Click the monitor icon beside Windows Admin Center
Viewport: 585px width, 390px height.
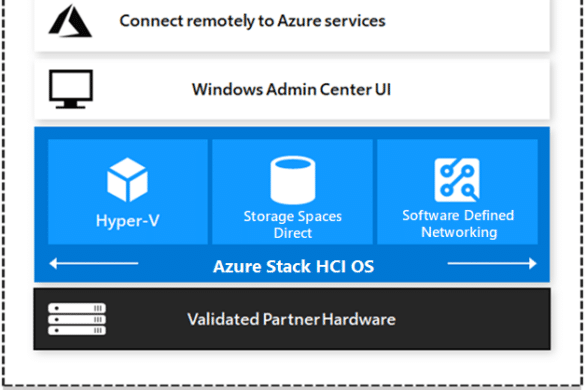click(71, 89)
